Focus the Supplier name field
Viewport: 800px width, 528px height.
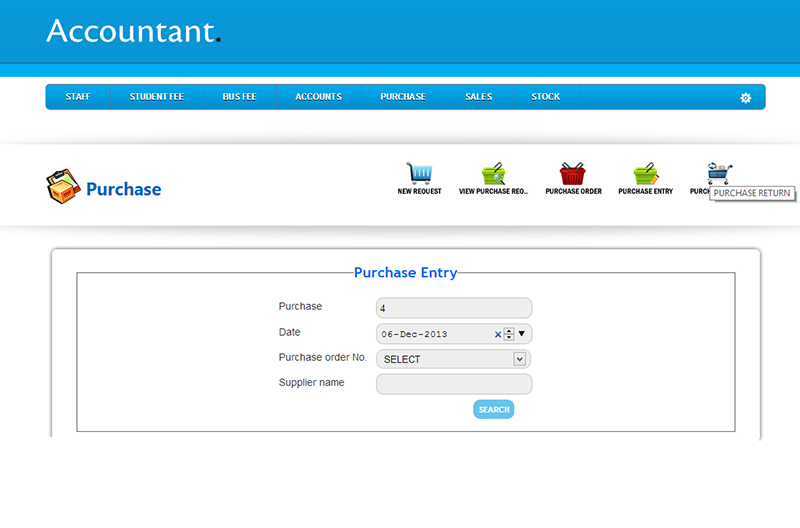454,384
